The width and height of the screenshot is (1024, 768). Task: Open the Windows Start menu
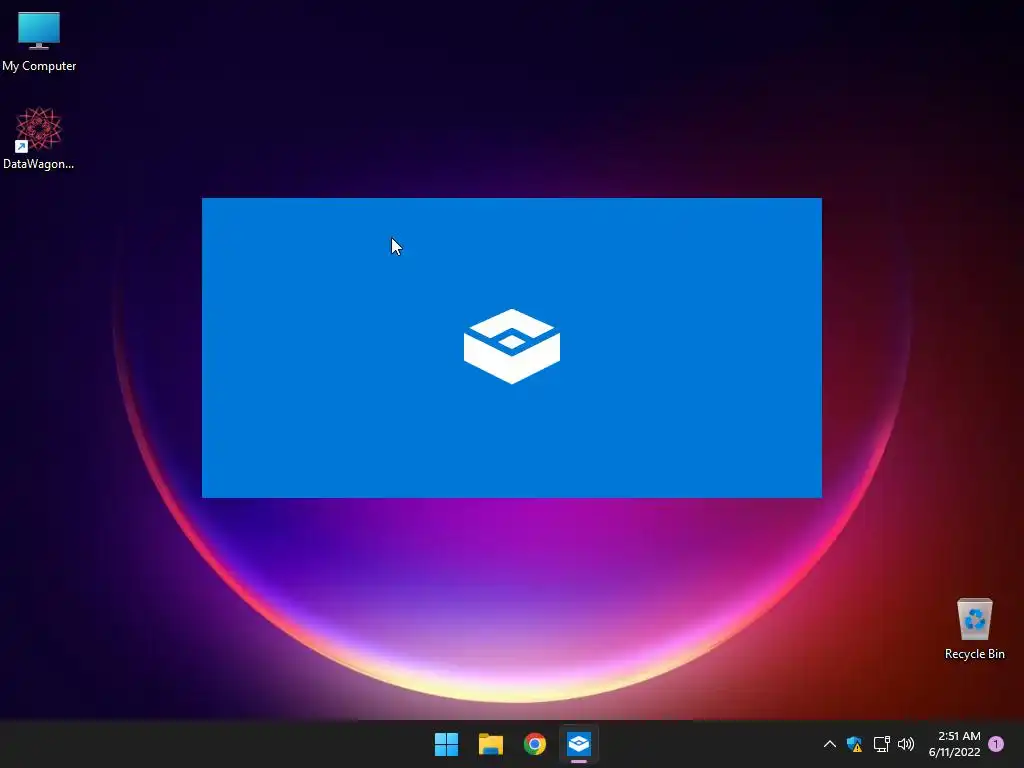point(447,744)
